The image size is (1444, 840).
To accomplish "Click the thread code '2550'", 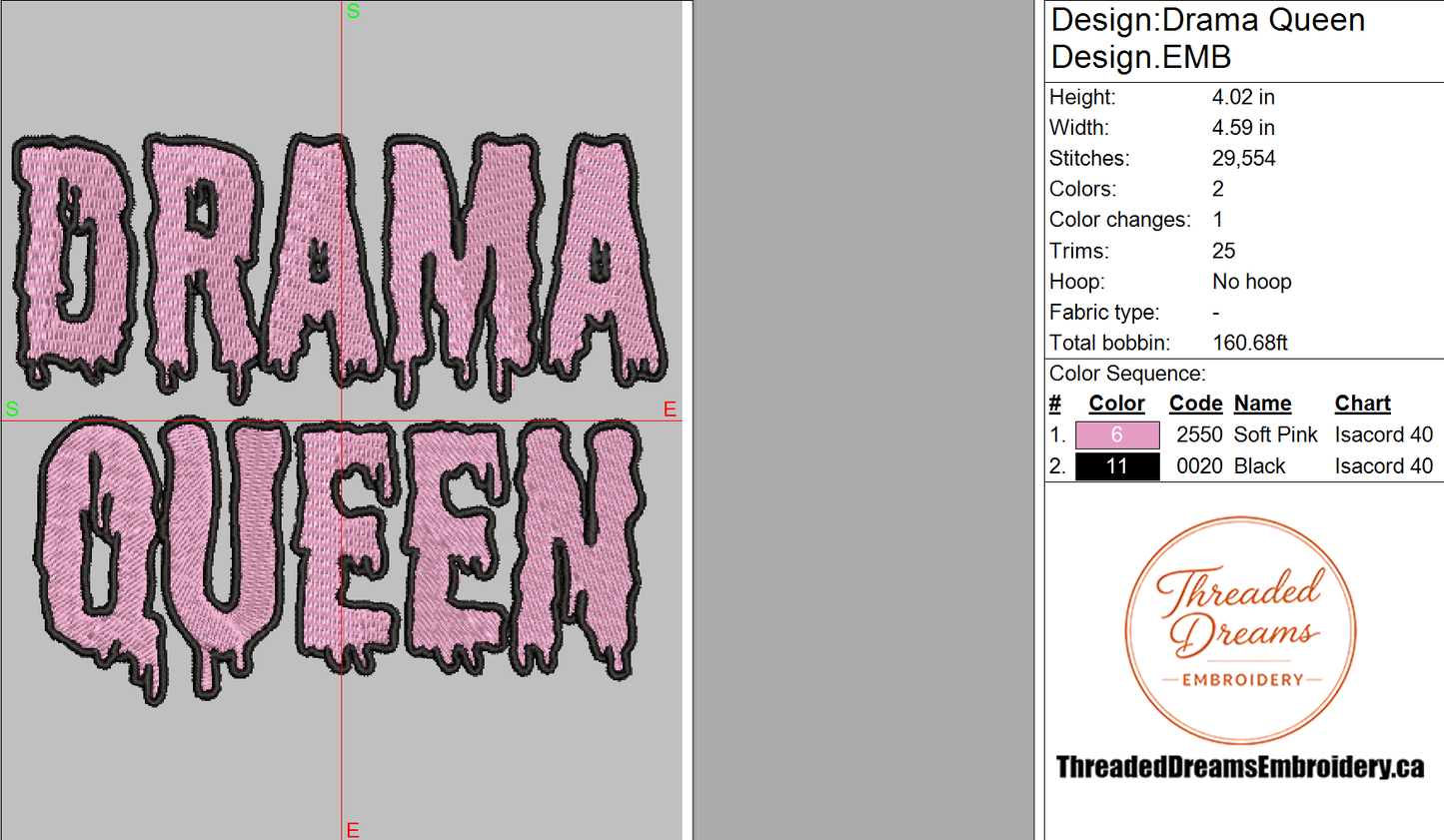I will point(1199,434).
